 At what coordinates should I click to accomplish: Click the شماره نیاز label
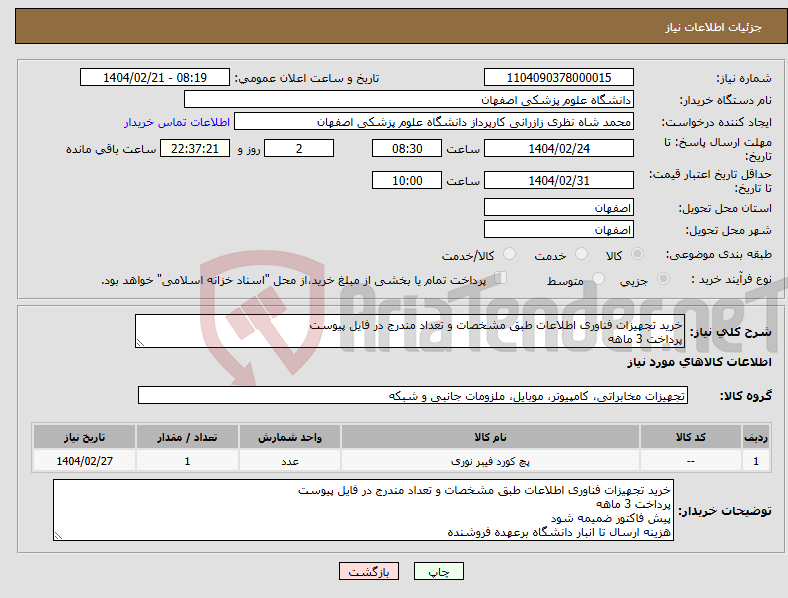pos(744,78)
